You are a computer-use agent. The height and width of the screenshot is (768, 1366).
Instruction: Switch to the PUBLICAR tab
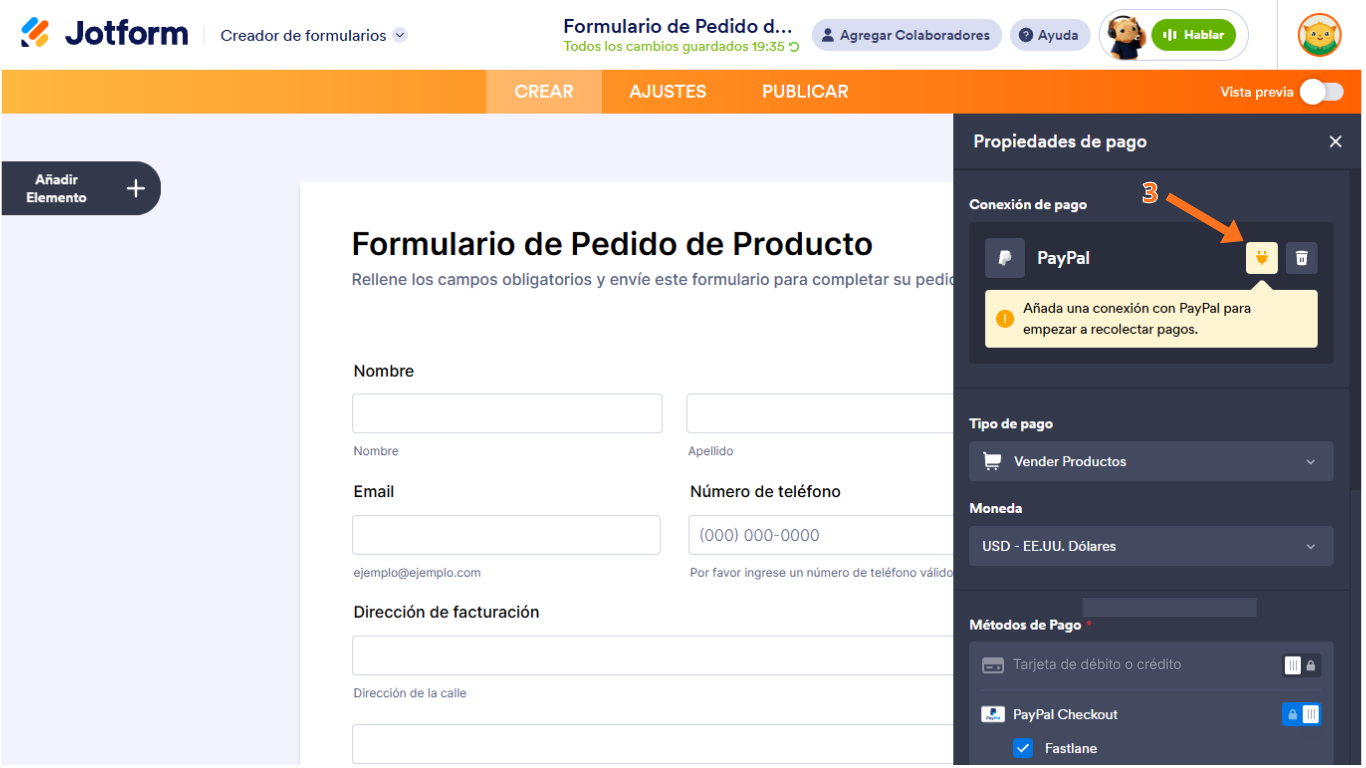click(805, 91)
